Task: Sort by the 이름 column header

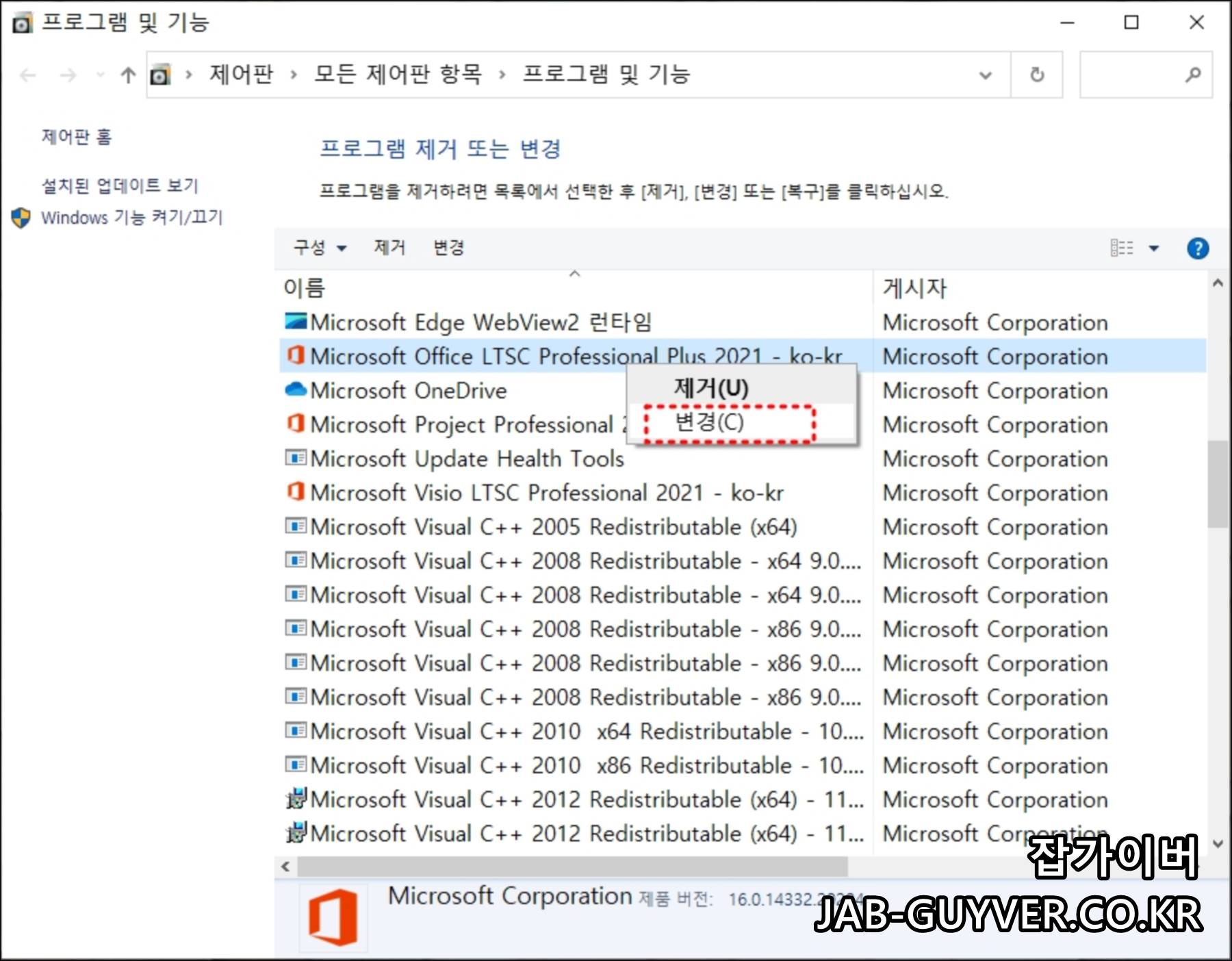Action: [x=575, y=287]
